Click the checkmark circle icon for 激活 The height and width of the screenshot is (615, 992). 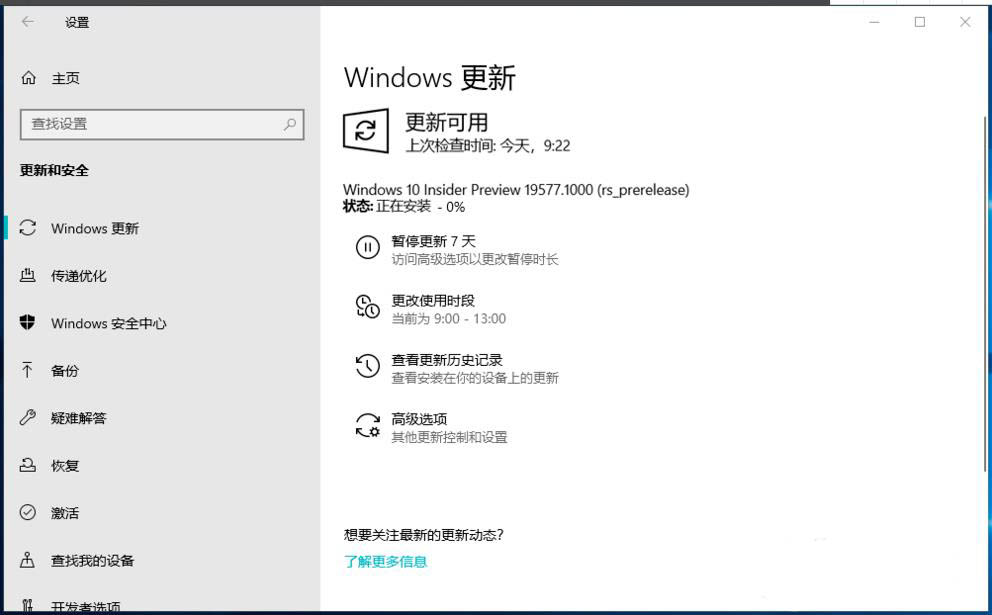(28, 512)
